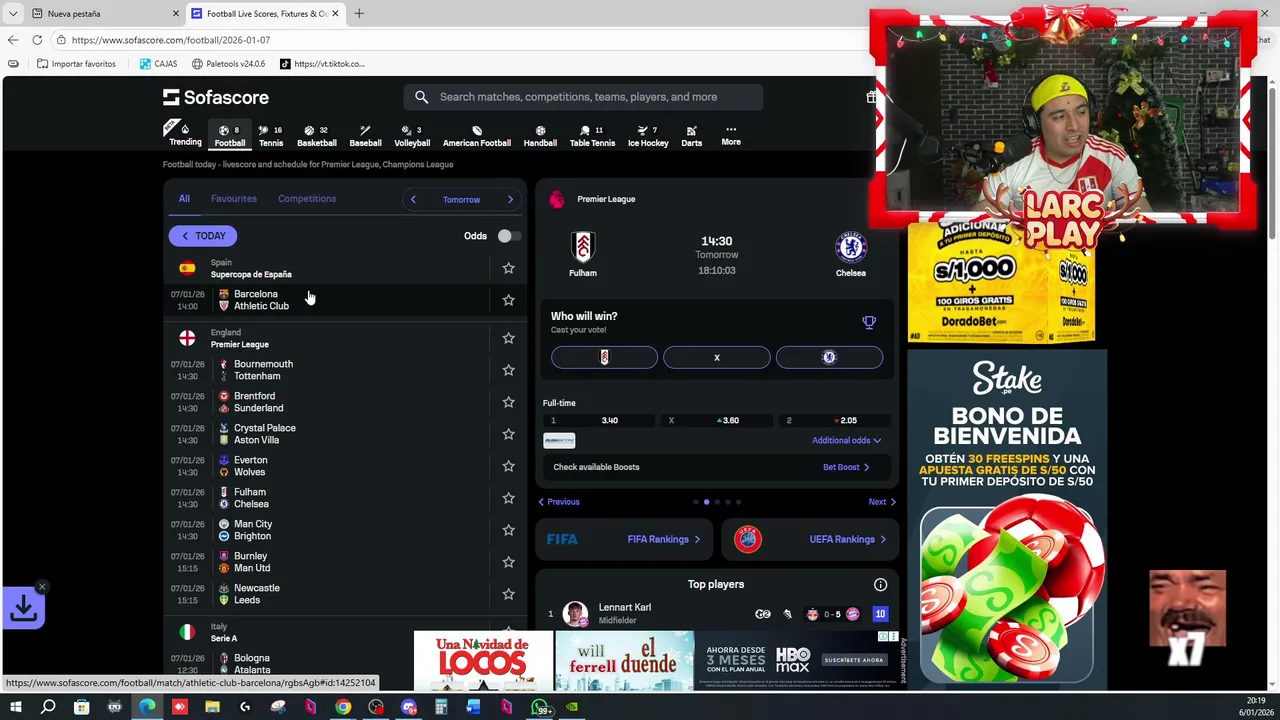Click the Premier League header link
Image resolution: width=1280 pixels, height=720 pixels.
tap(606, 199)
